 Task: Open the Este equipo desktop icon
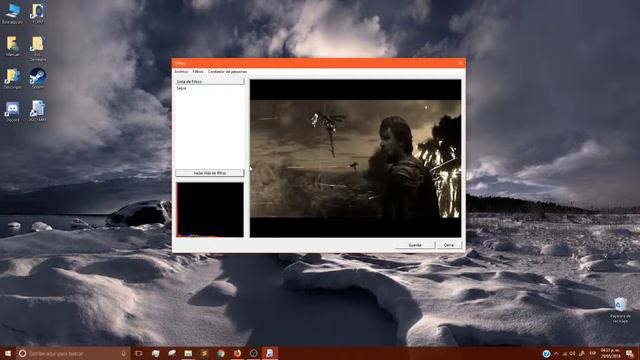(x=12, y=13)
